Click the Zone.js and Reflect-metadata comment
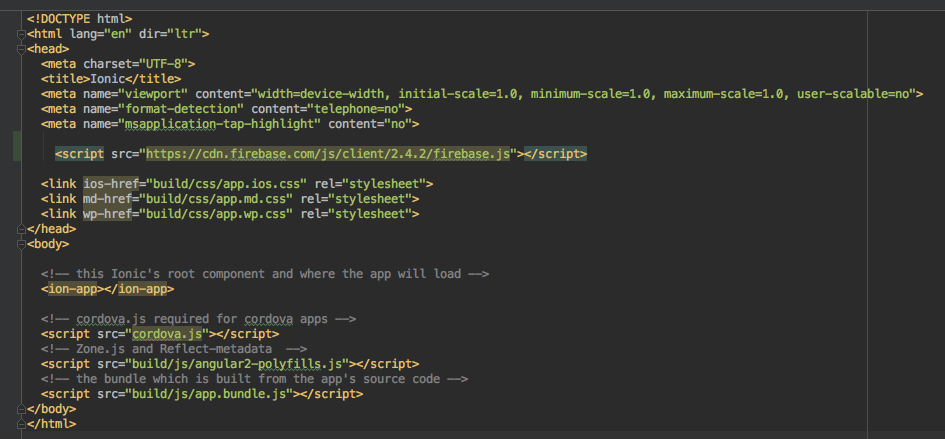Image resolution: width=945 pixels, height=439 pixels. 174,349
